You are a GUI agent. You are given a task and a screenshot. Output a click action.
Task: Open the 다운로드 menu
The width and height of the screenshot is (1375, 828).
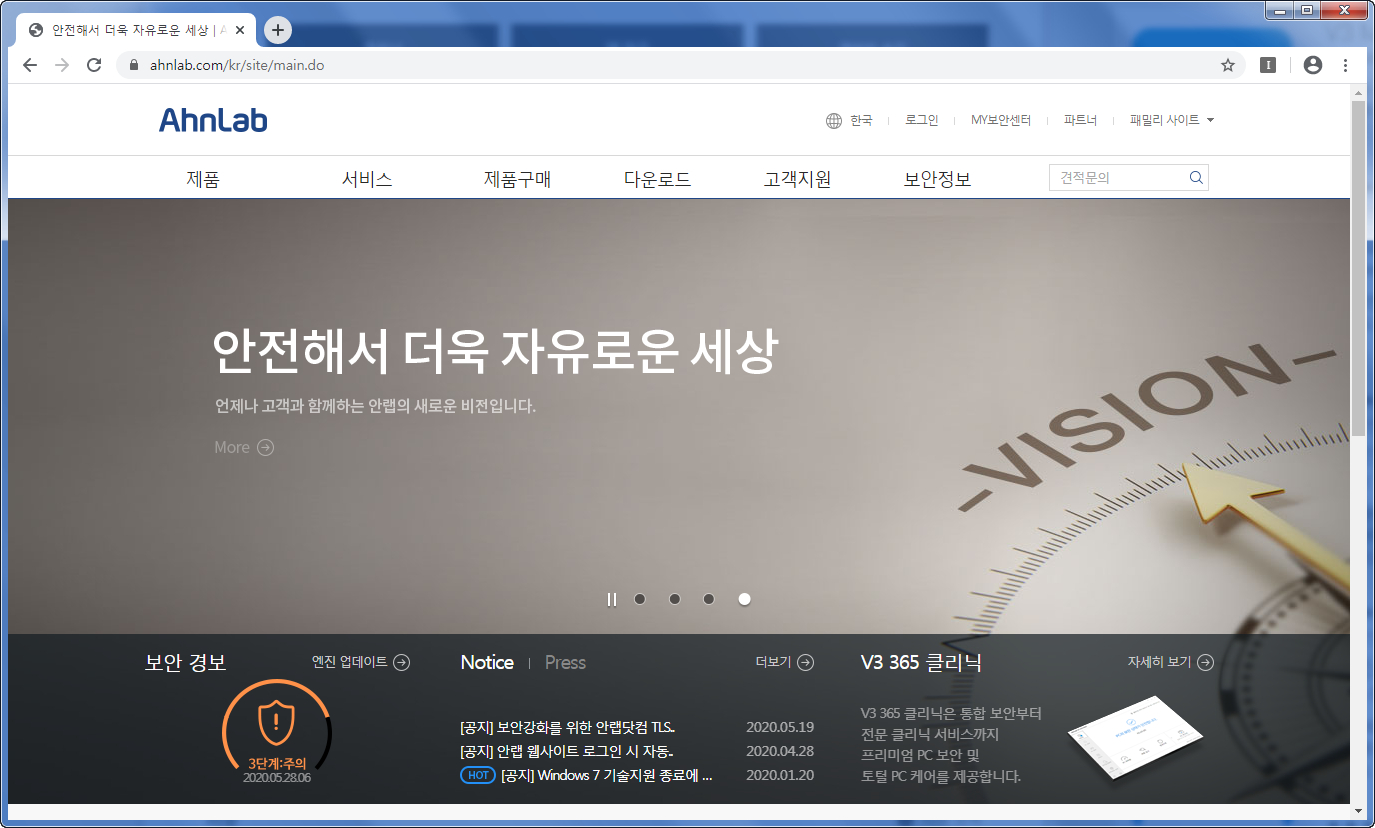pos(658,179)
